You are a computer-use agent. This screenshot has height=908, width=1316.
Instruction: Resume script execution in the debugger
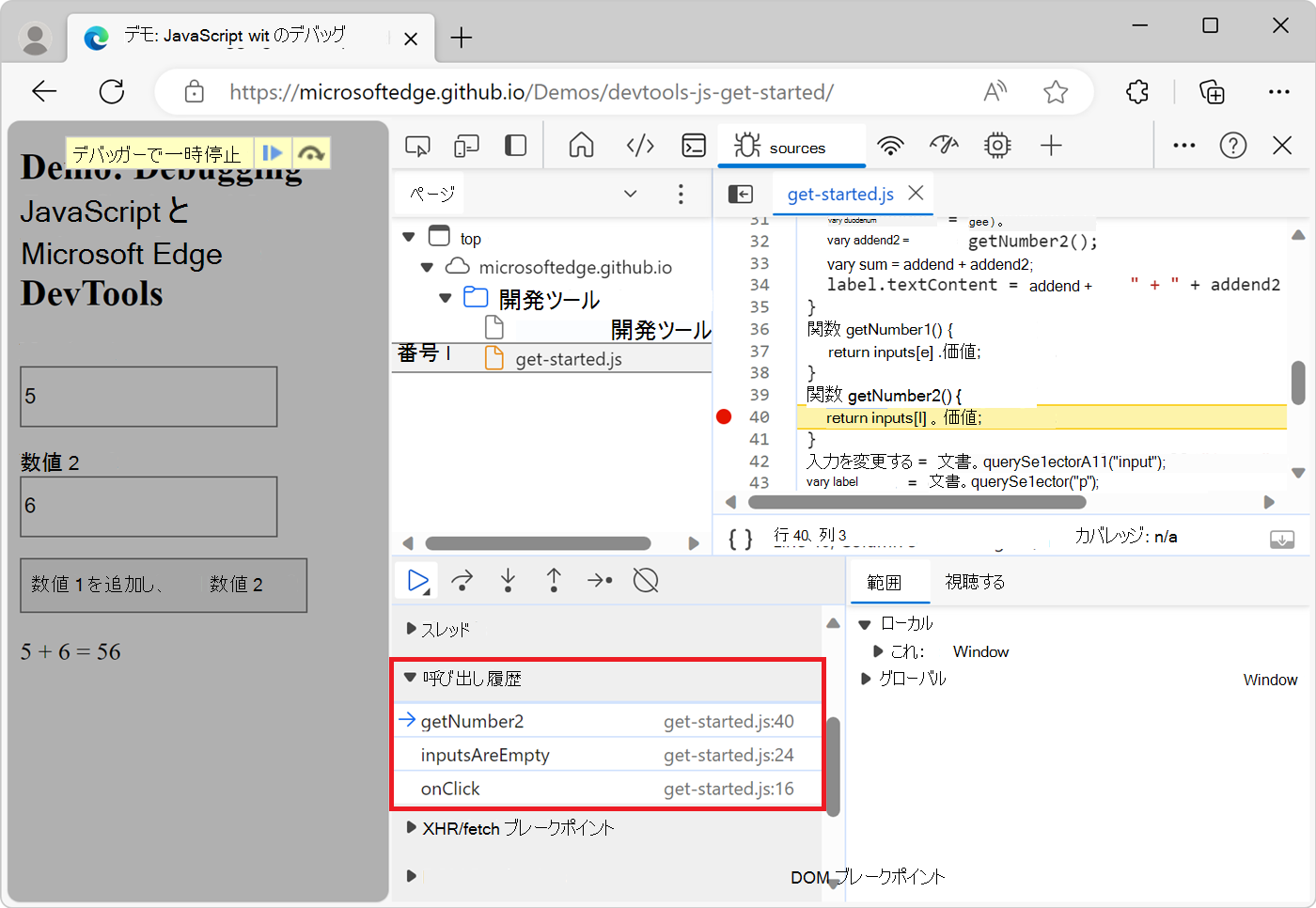(x=416, y=580)
